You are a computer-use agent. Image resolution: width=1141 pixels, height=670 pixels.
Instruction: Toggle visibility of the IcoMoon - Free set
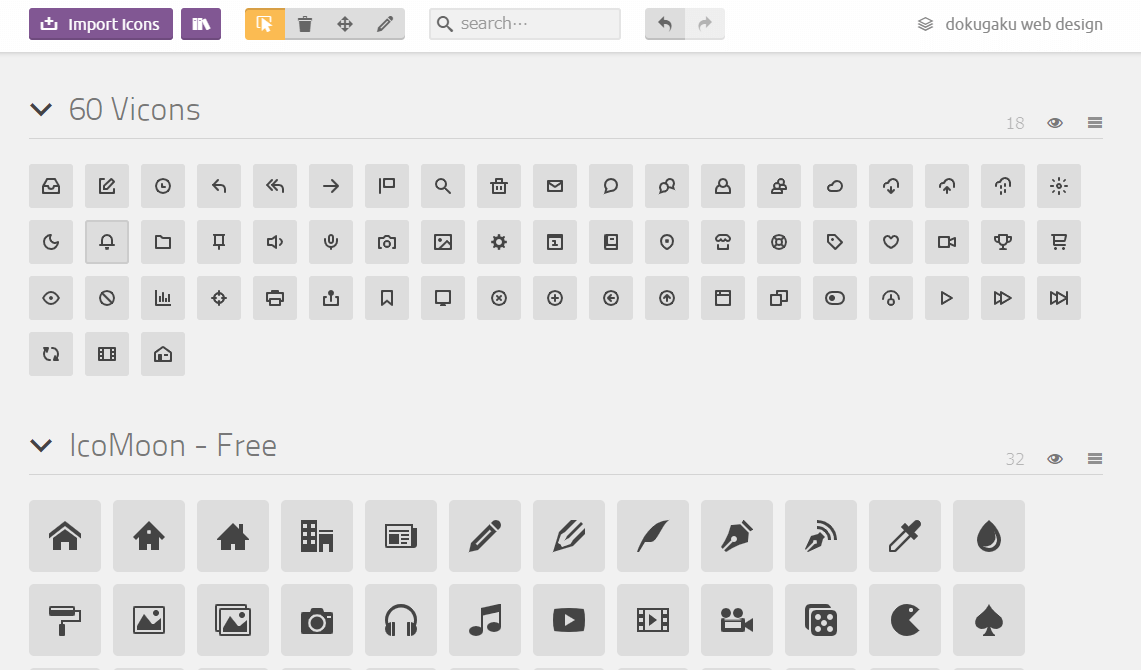pyautogui.click(x=1055, y=459)
